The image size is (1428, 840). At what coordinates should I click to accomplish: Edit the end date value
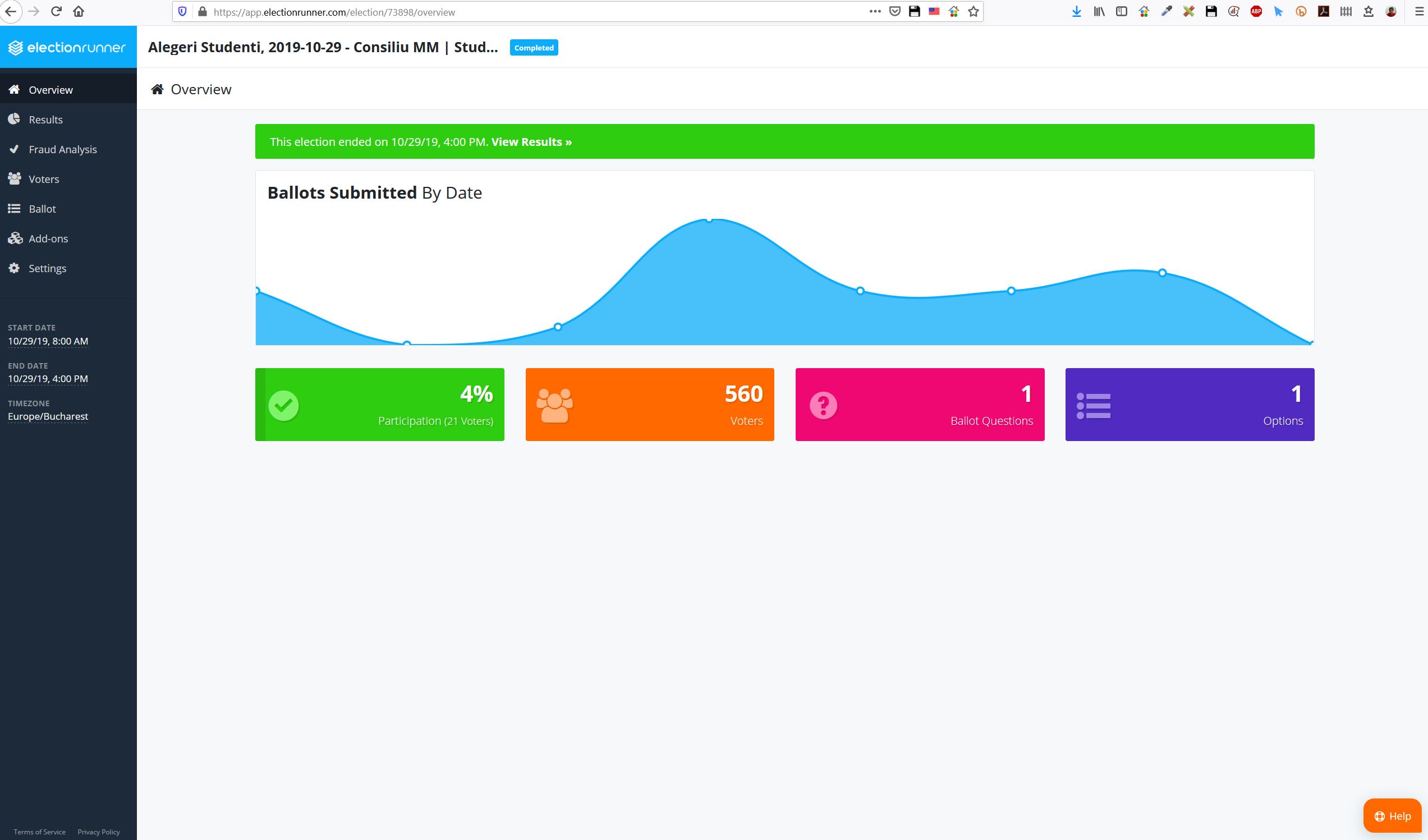pyautogui.click(x=48, y=379)
